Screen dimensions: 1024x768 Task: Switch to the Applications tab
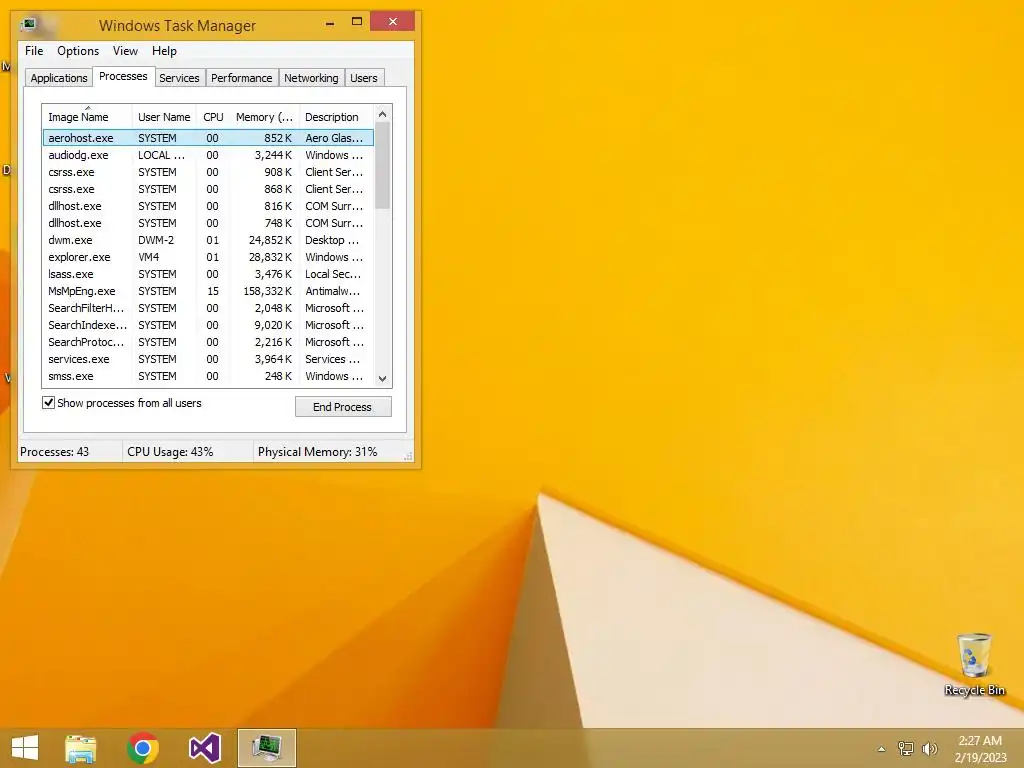click(59, 78)
